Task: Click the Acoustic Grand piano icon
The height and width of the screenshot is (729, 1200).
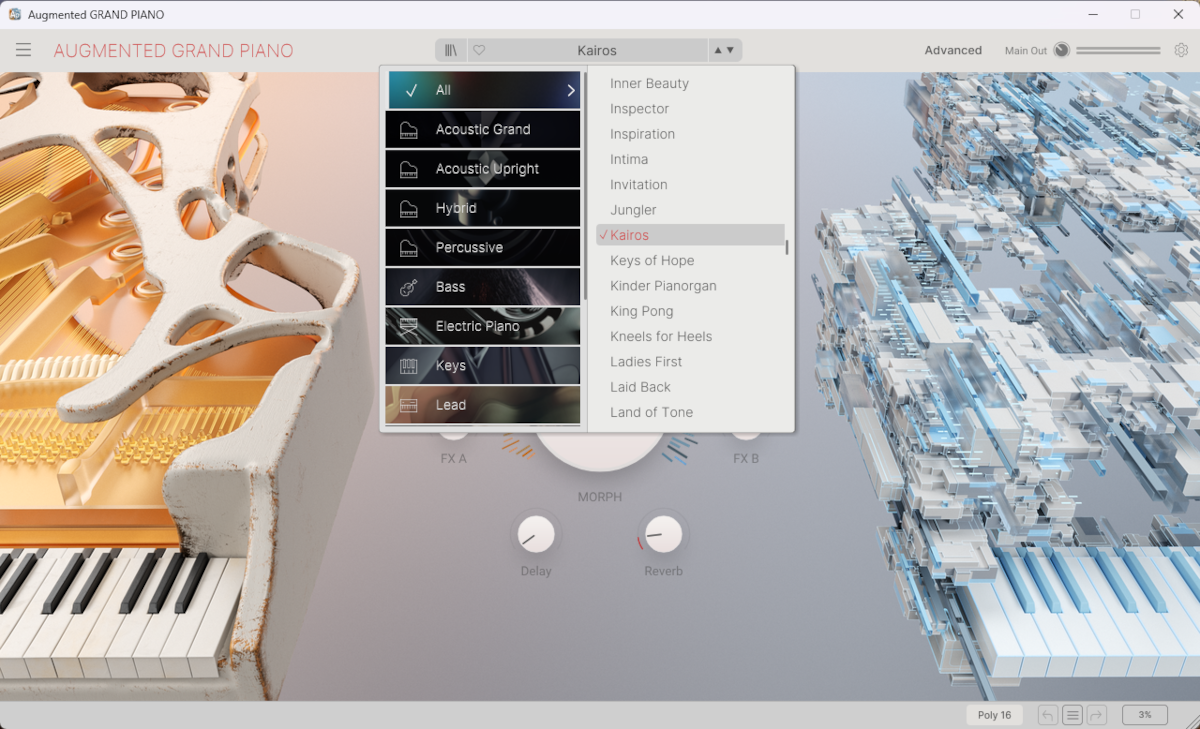Action: point(408,130)
